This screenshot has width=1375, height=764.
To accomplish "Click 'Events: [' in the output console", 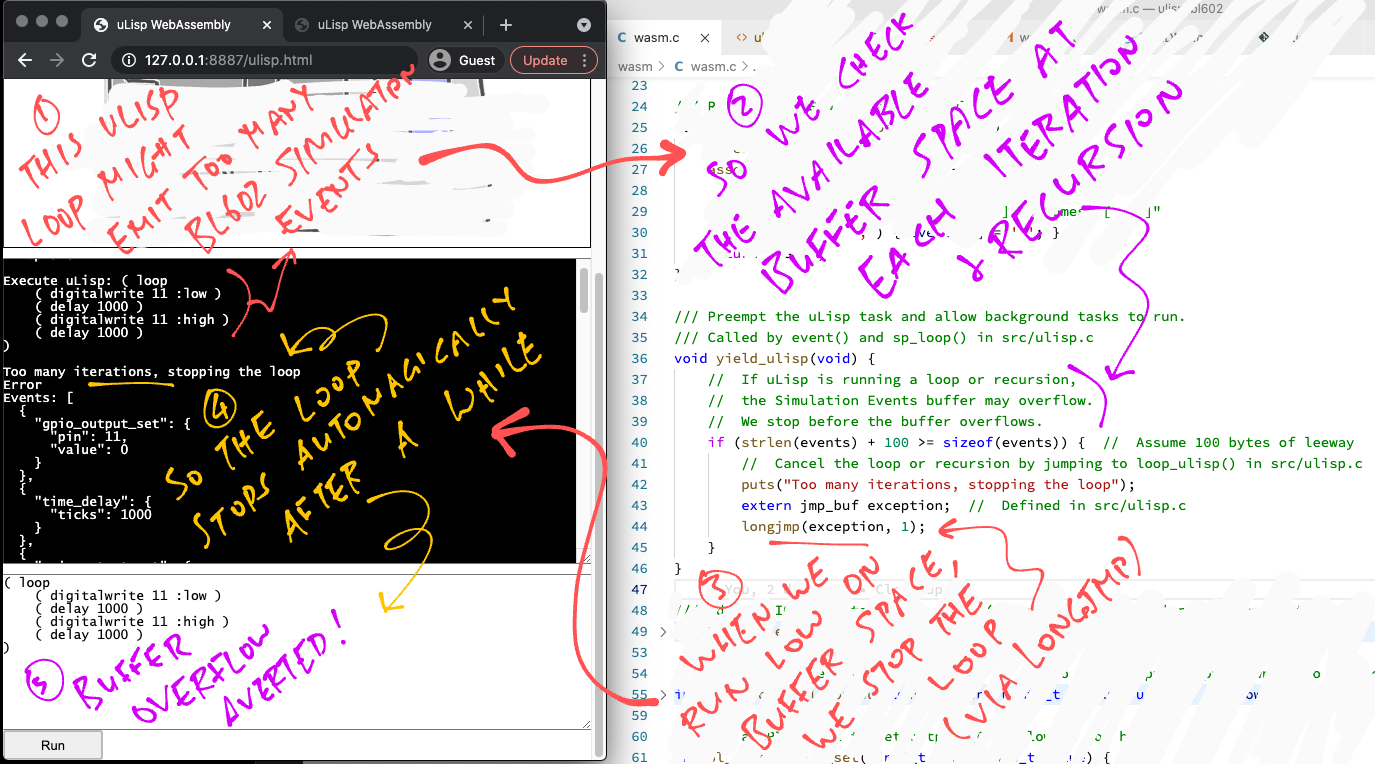I will pyautogui.click(x=36, y=398).
